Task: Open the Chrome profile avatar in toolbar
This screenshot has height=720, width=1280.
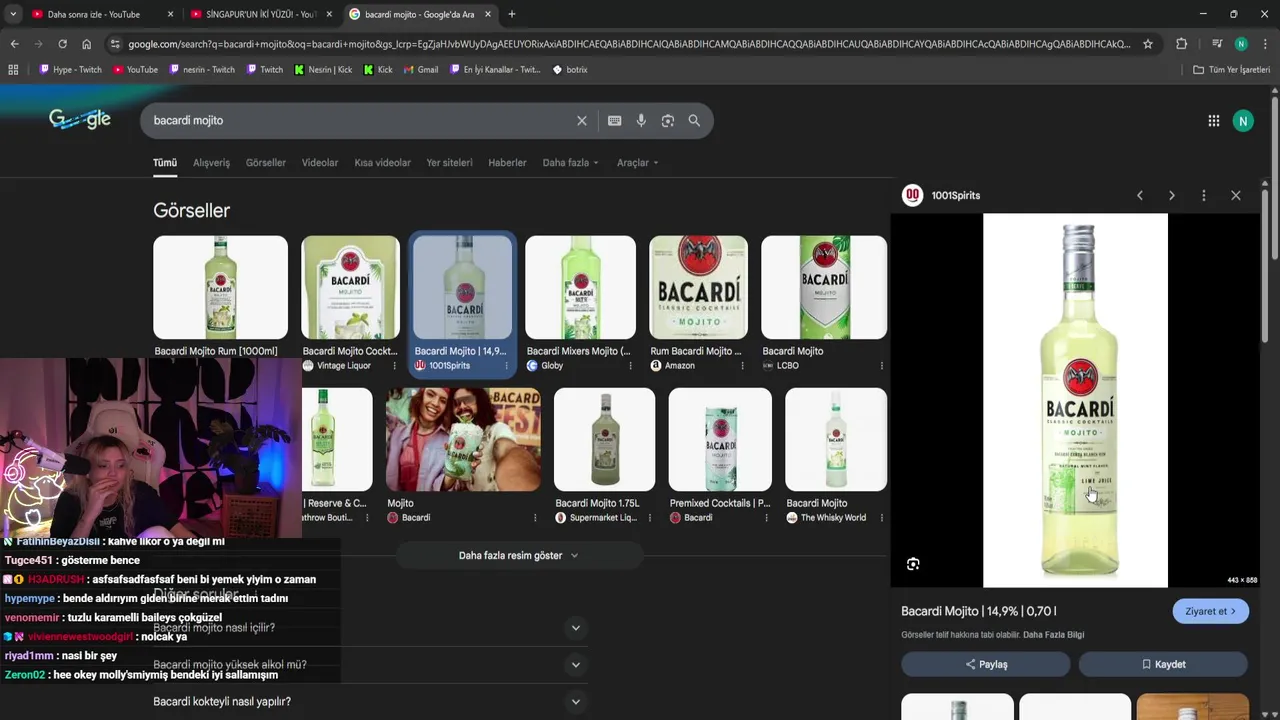Action: click(1241, 44)
